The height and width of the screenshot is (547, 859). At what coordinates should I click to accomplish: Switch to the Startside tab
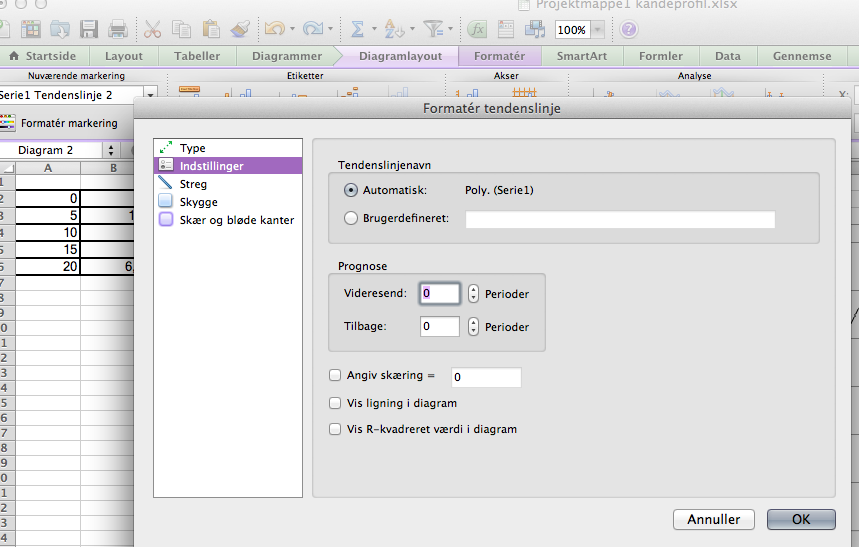[x=44, y=56]
